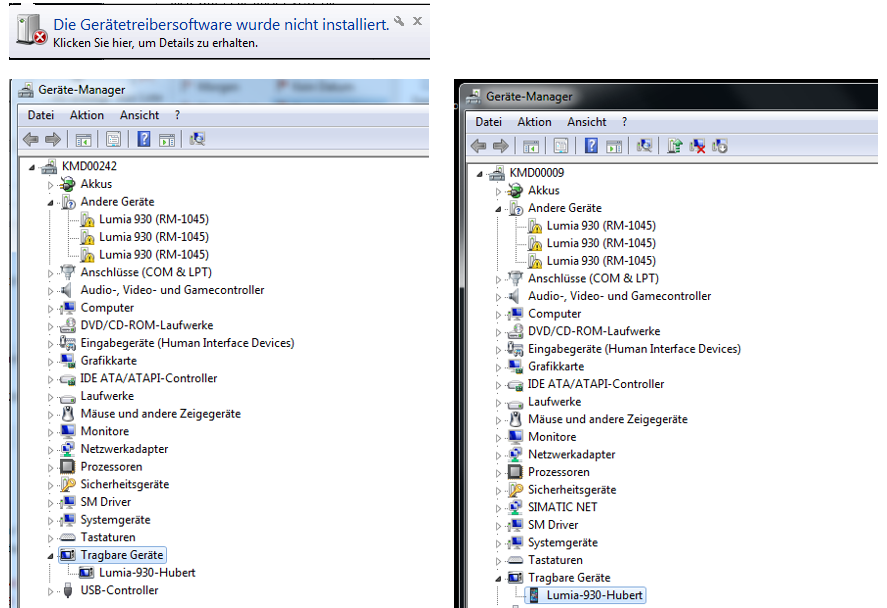Click Disable device icon in right toolbar
The width and height of the screenshot is (887, 608).
[720, 146]
